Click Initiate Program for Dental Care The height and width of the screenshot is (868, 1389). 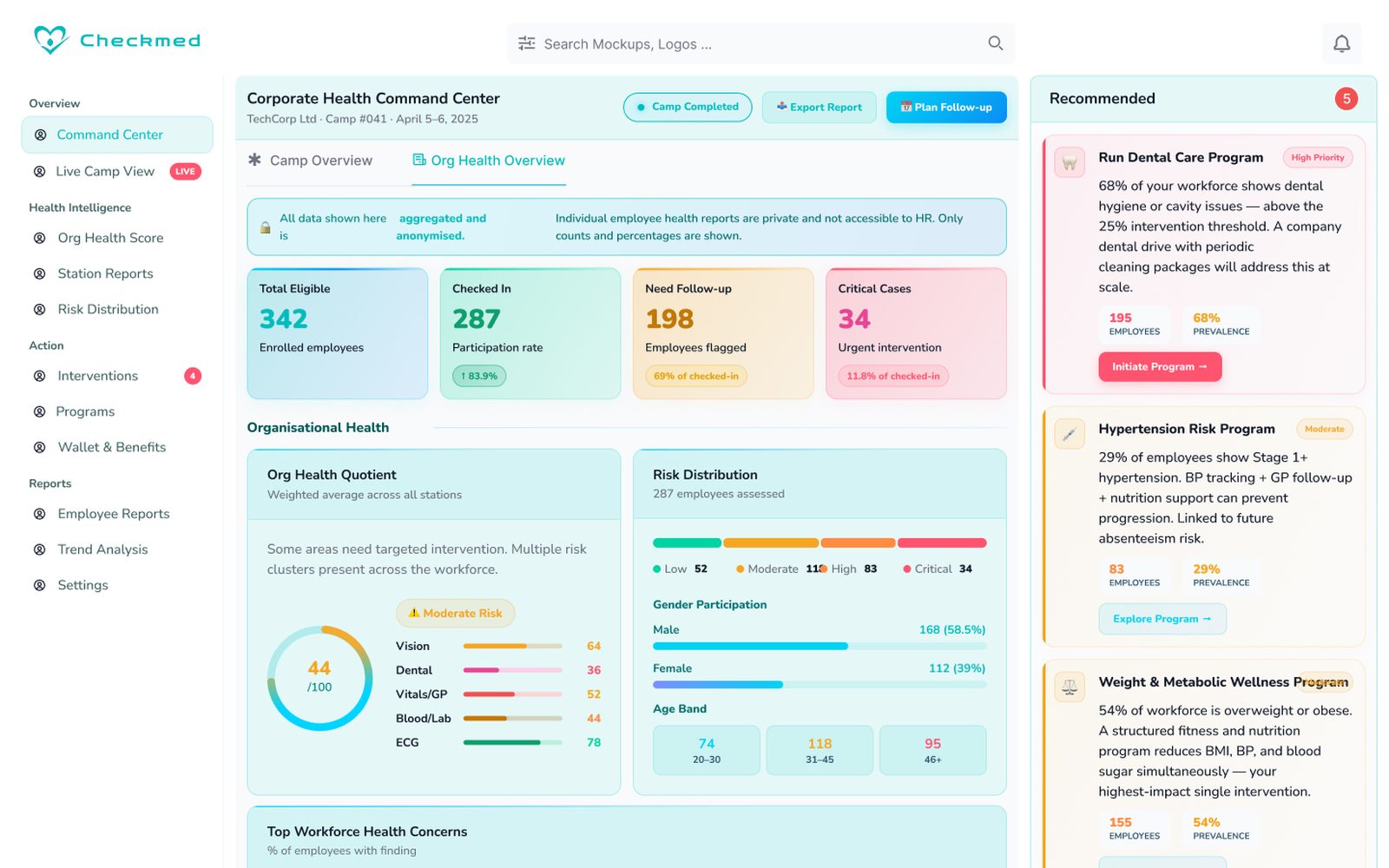click(x=1160, y=366)
